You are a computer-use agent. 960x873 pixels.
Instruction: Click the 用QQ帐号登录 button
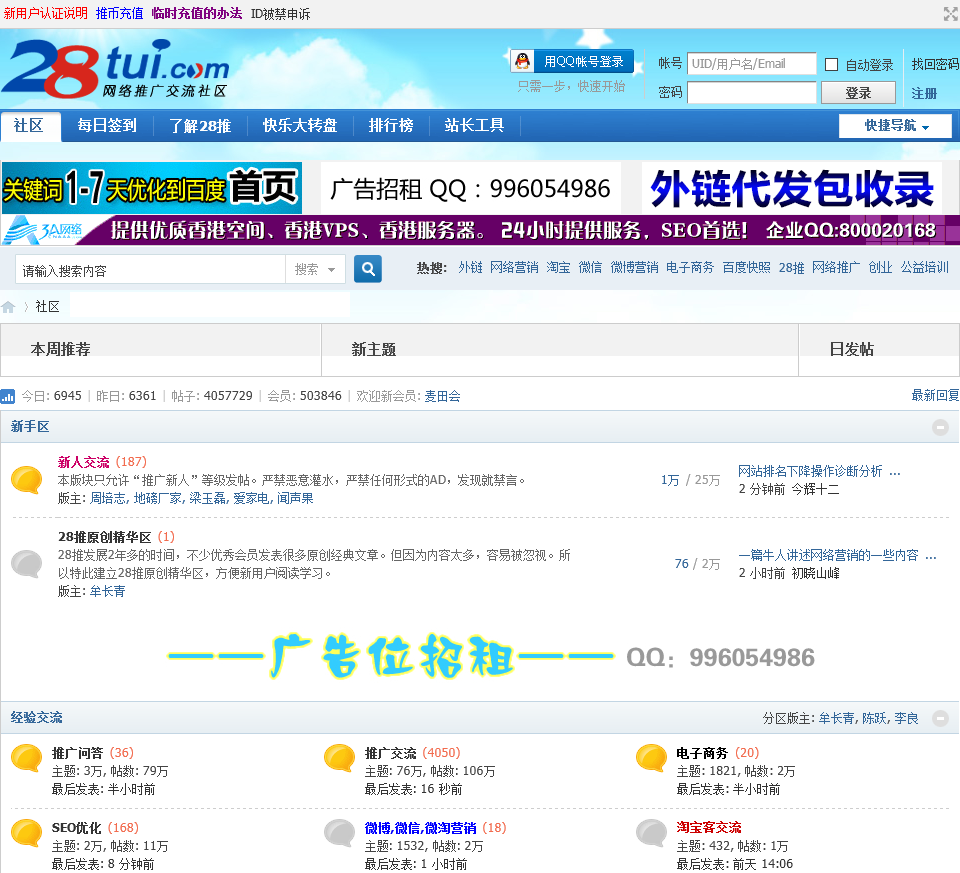pyautogui.click(x=572, y=61)
